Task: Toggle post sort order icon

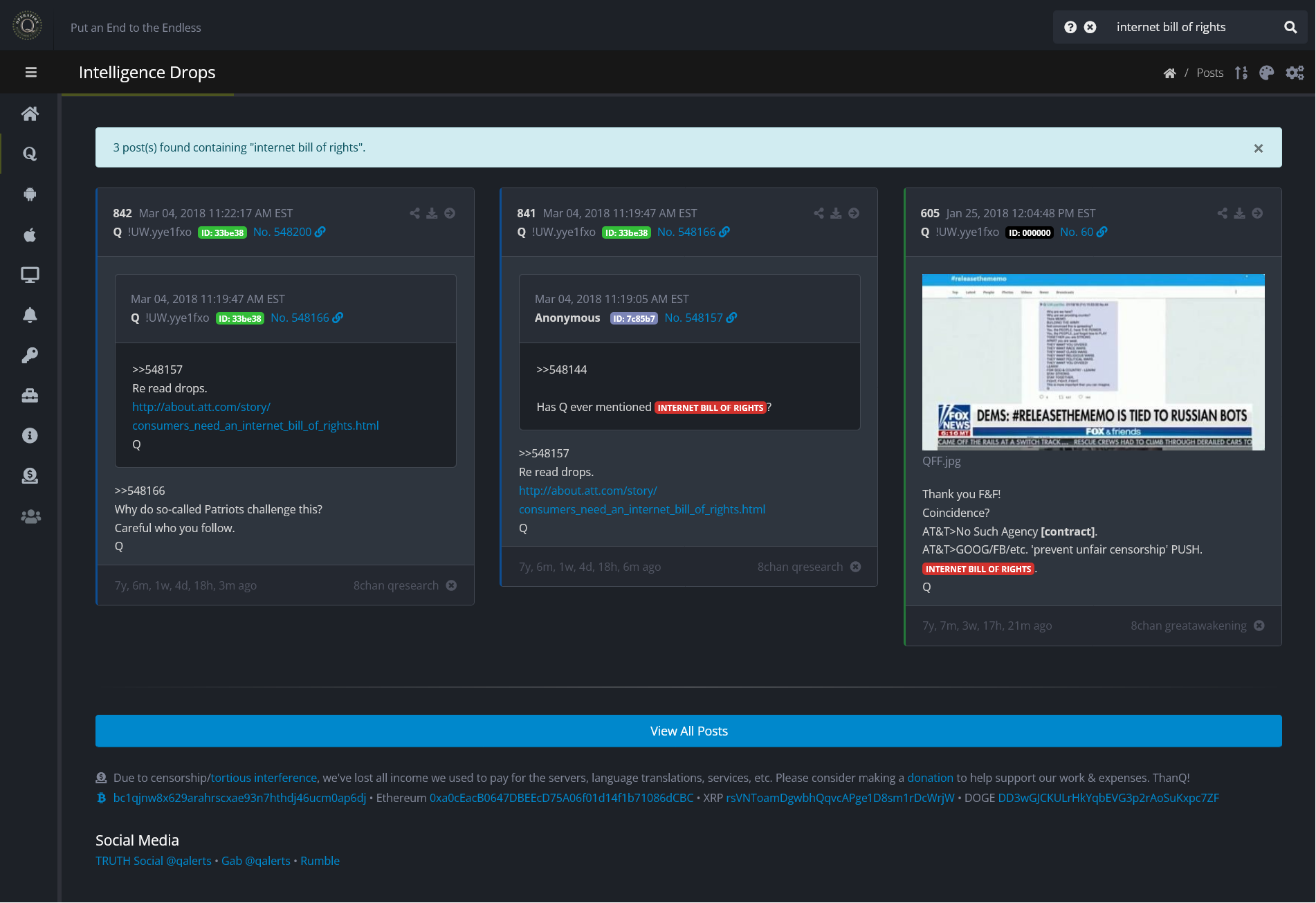Action: 1241,73
